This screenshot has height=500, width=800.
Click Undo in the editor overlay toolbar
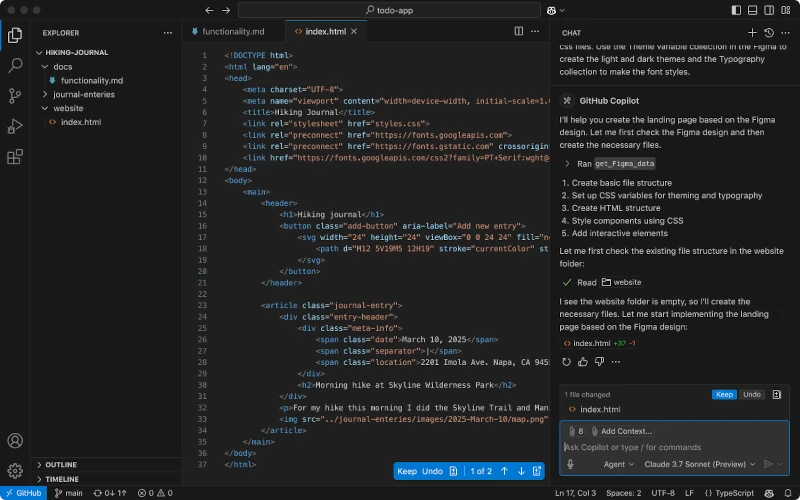click(x=432, y=471)
